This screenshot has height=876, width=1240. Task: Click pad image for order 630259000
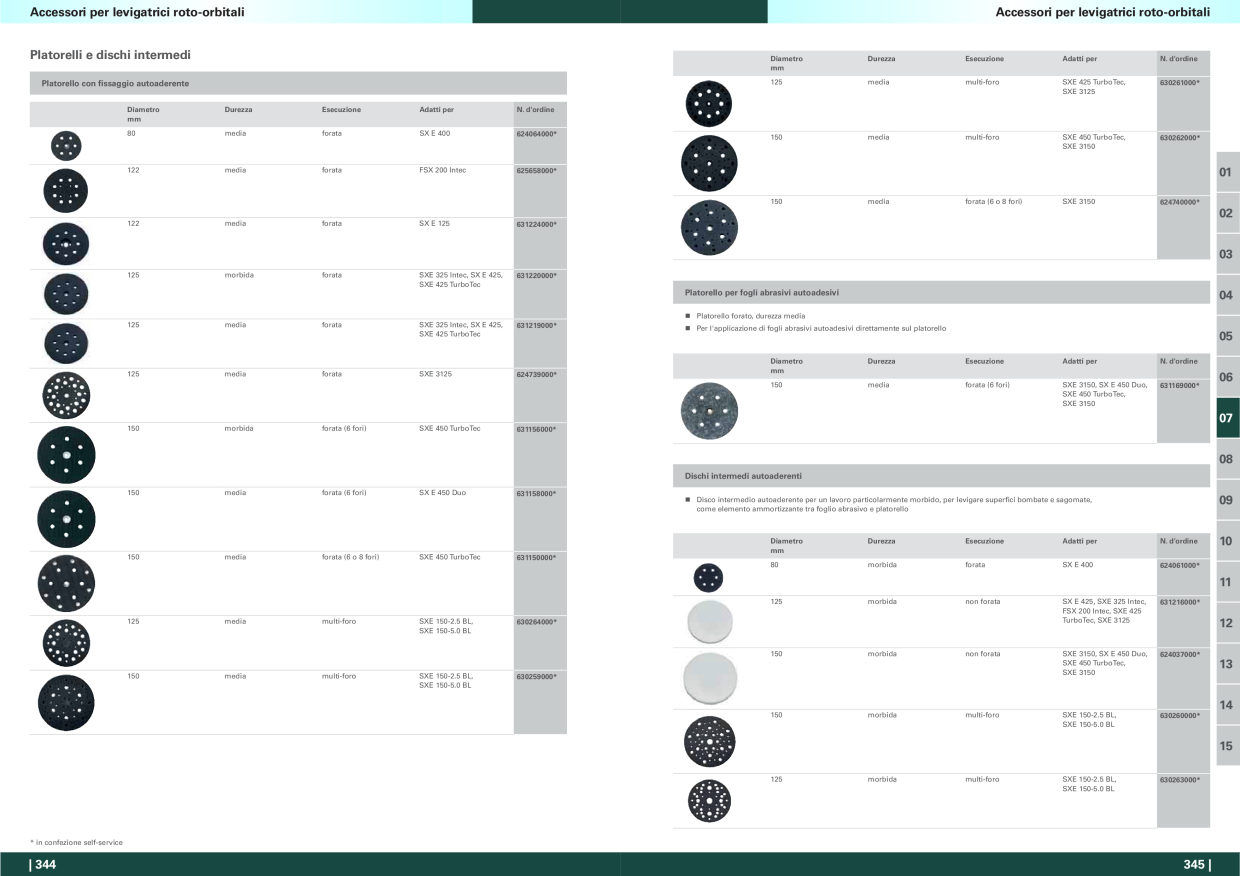click(x=66, y=702)
